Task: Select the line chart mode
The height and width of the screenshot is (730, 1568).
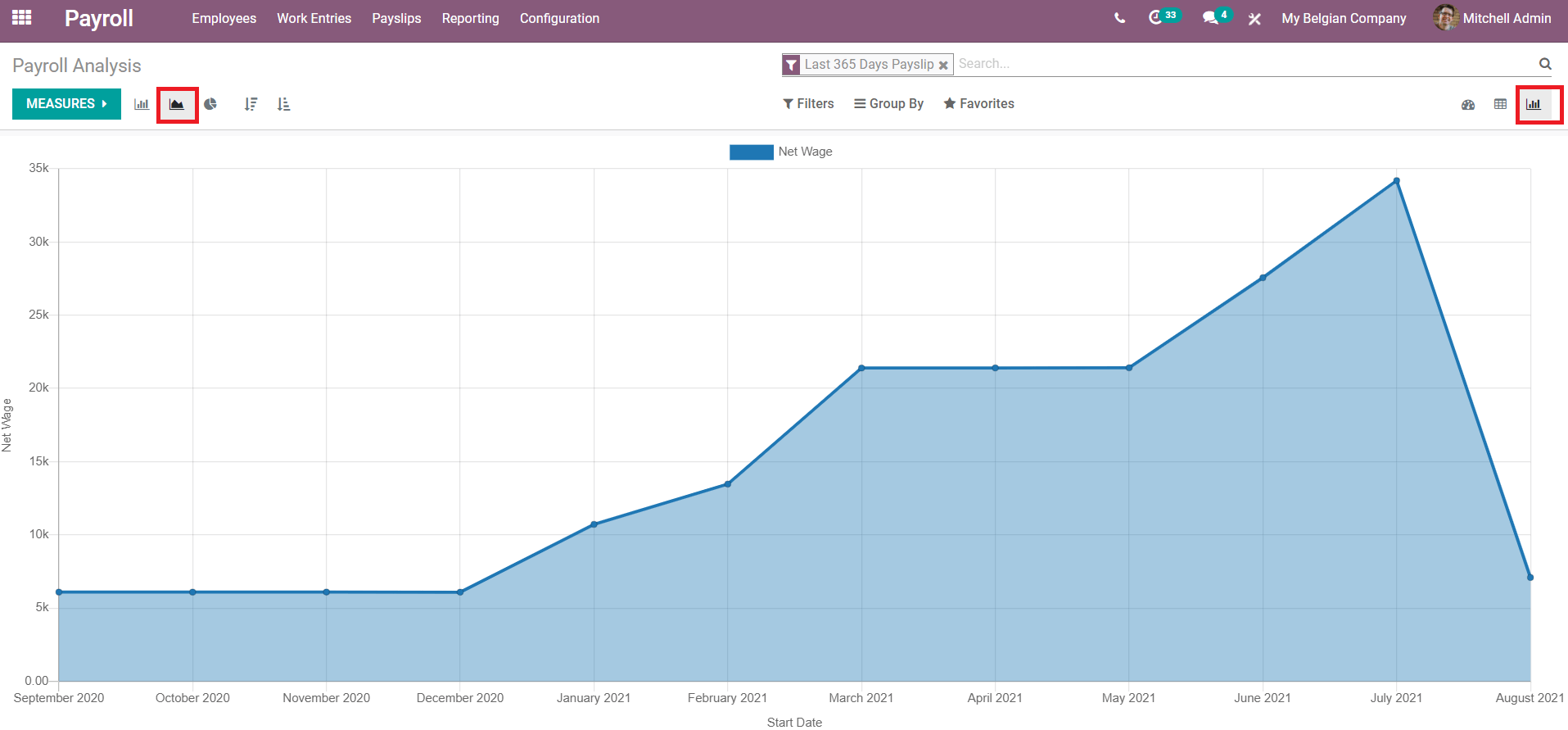Action: click(x=177, y=104)
